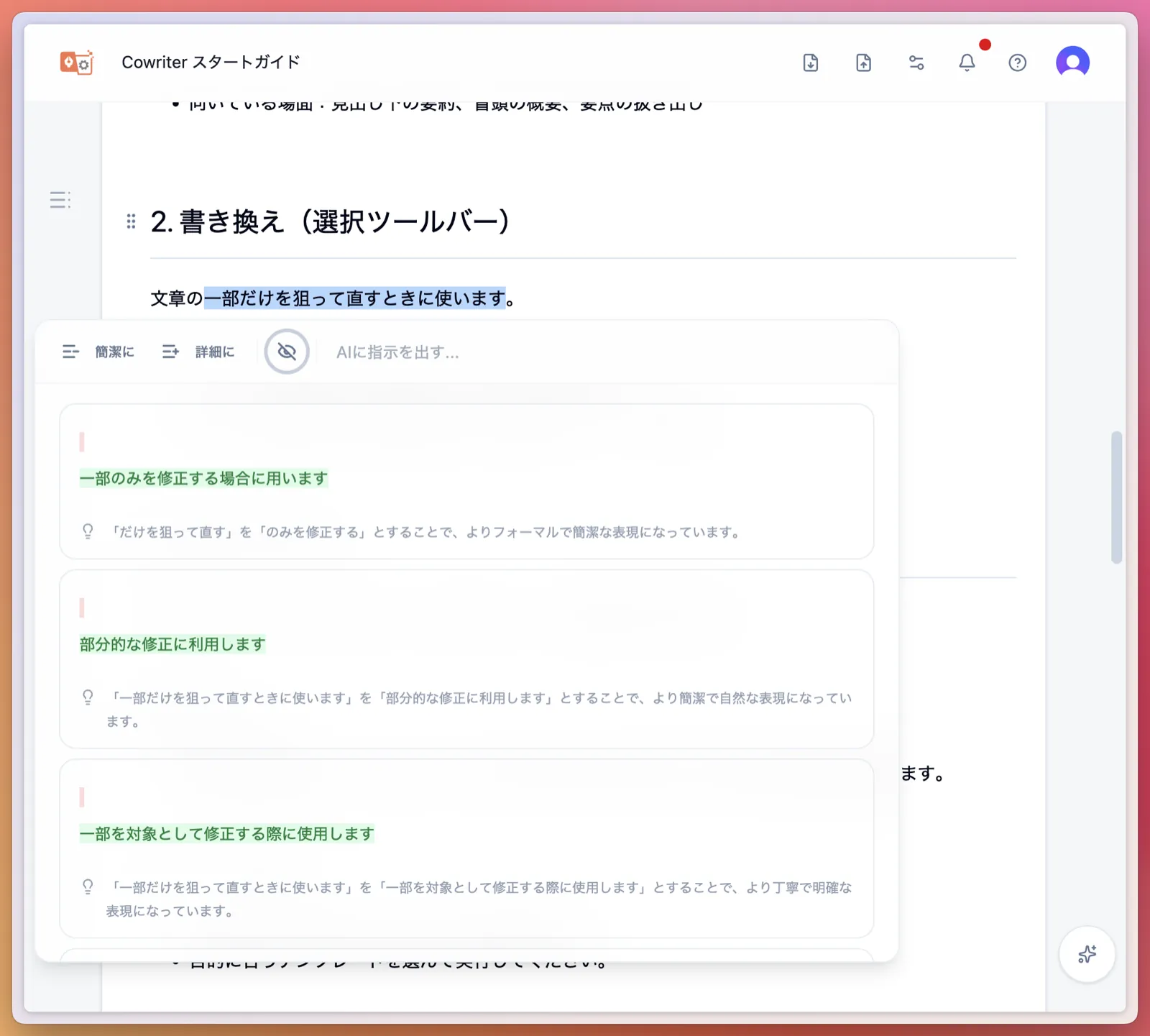Image resolution: width=1150 pixels, height=1036 pixels.
Task: Toggle the hide suggestions eye icon
Action: point(286,352)
